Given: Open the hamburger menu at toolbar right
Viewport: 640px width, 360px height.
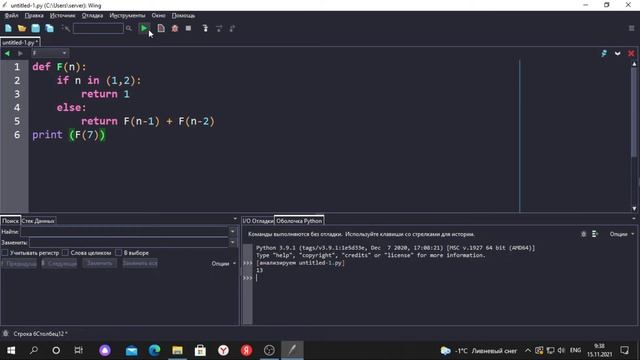Looking at the screenshot, I should click(x=631, y=28).
